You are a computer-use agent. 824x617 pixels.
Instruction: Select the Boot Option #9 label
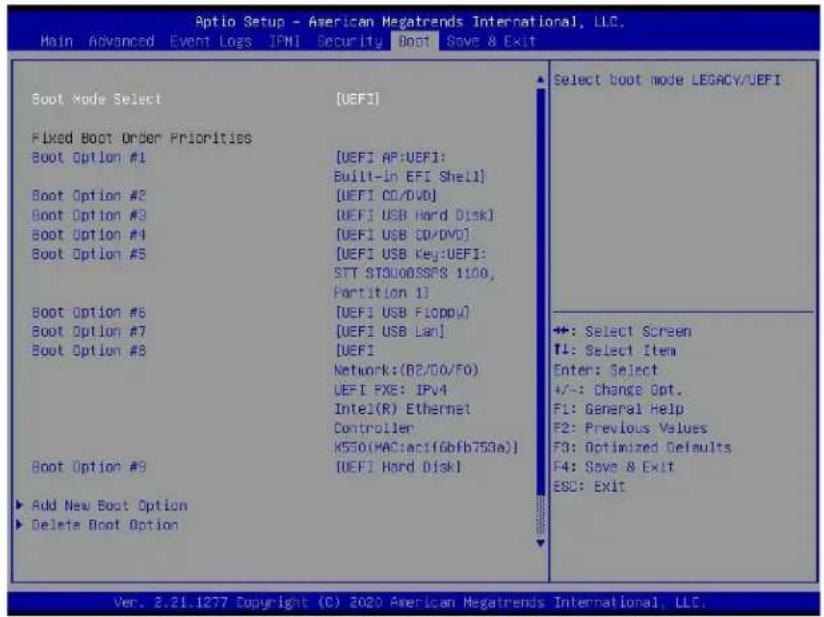point(88,467)
